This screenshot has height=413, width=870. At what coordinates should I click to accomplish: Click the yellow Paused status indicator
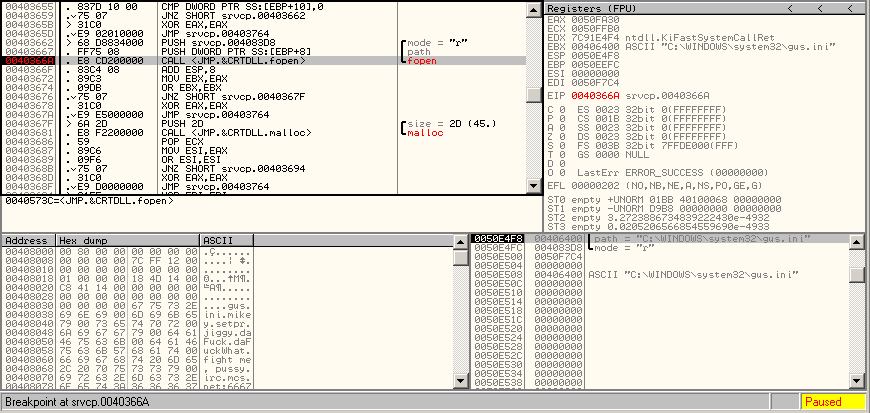pyautogui.click(x=832, y=402)
